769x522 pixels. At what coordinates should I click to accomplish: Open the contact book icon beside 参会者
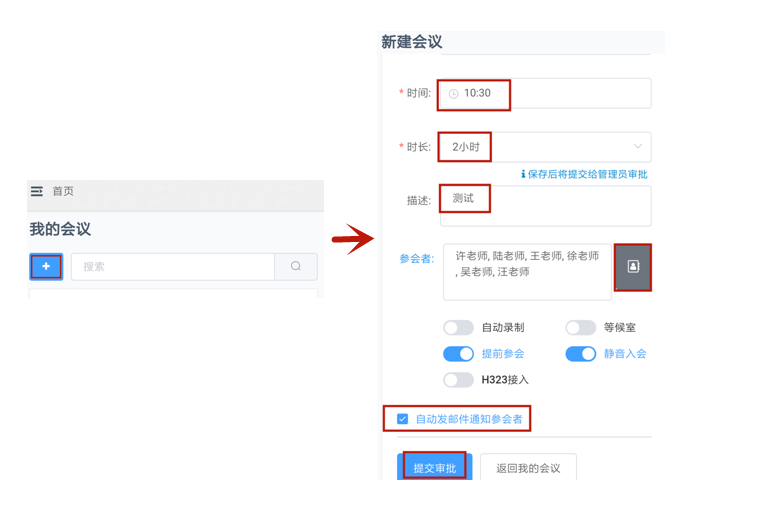click(x=633, y=267)
